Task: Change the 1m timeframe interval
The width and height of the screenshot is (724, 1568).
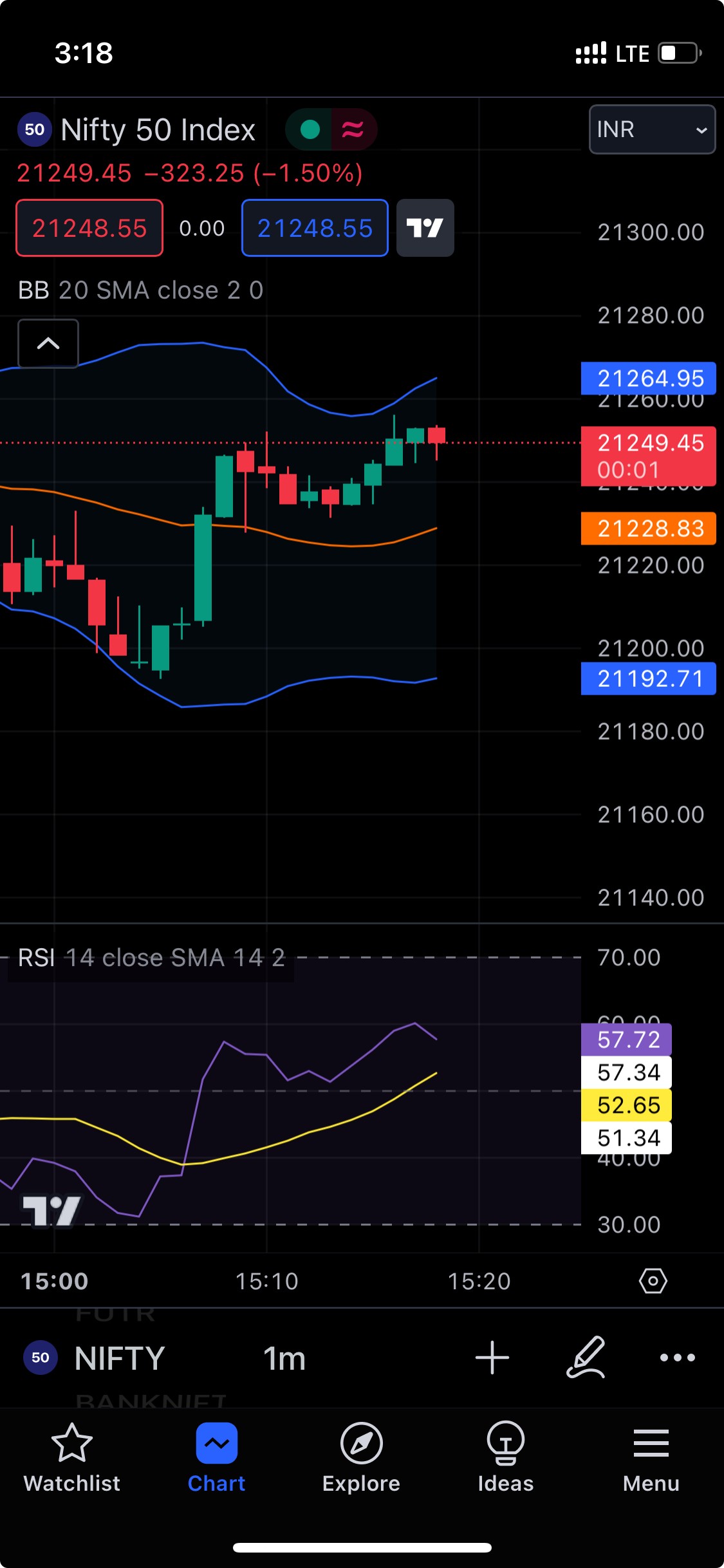Action: click(284, 1358)
